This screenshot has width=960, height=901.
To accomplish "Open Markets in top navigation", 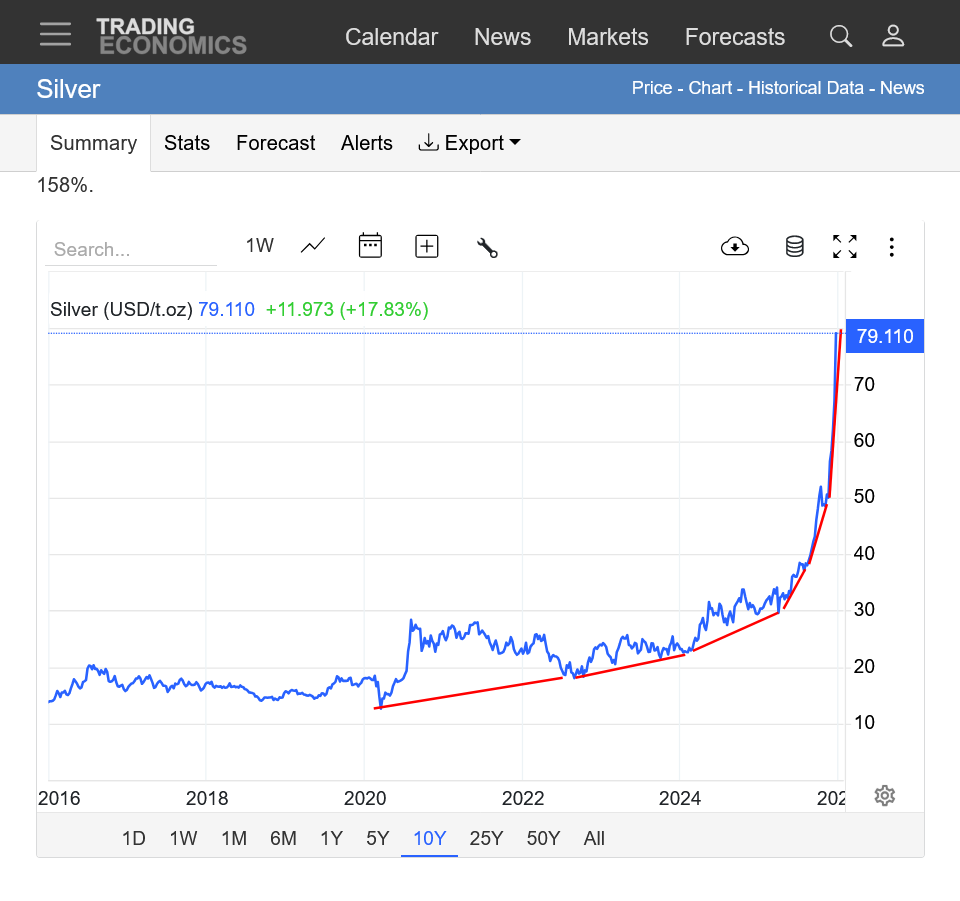I will (x=607, y=37).
